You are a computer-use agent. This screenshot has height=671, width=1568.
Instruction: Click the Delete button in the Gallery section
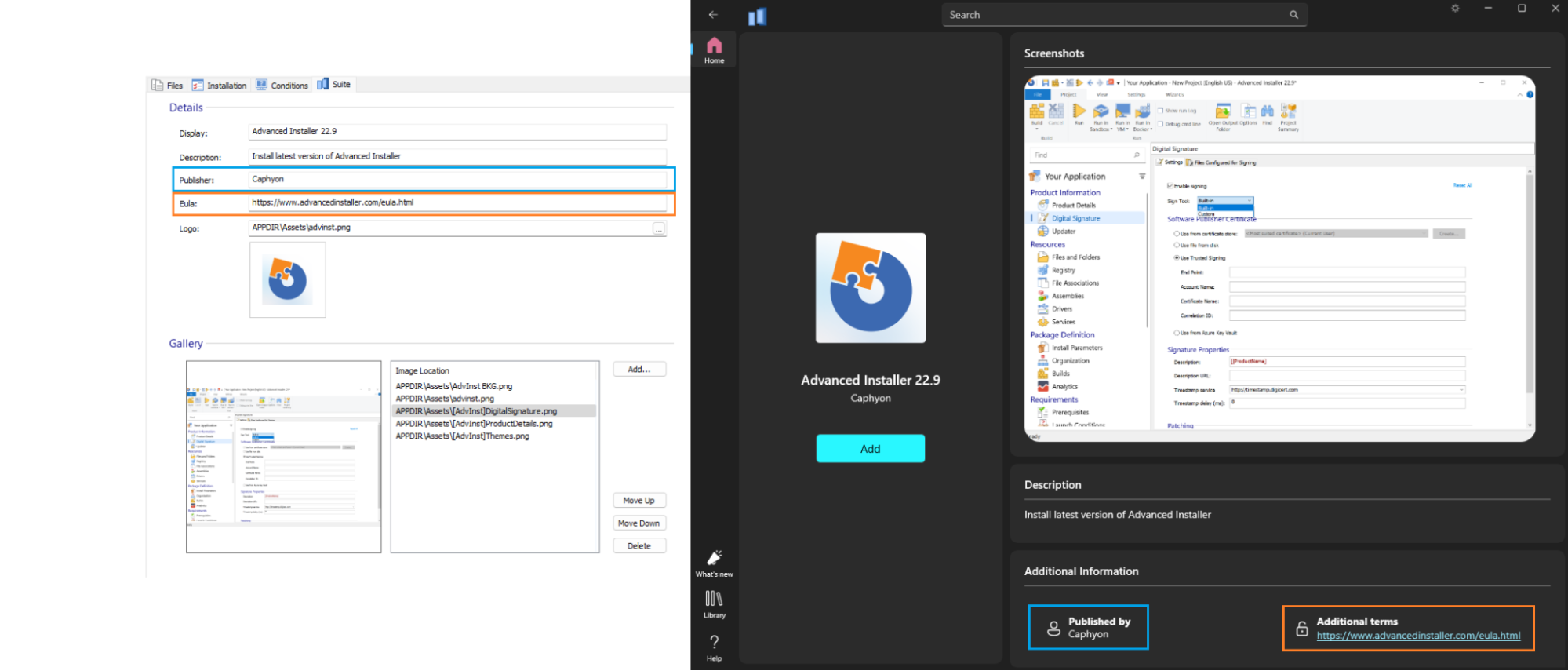click(639, 546)
